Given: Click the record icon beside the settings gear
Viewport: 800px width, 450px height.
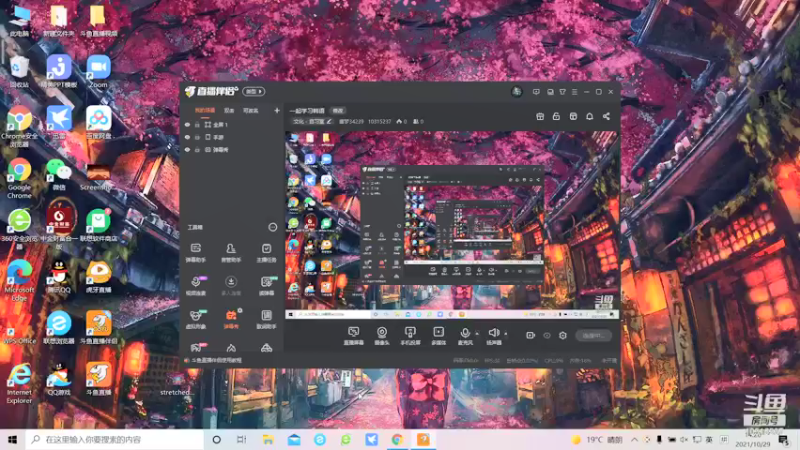Looking at the screenshot, I should [531, 335].
